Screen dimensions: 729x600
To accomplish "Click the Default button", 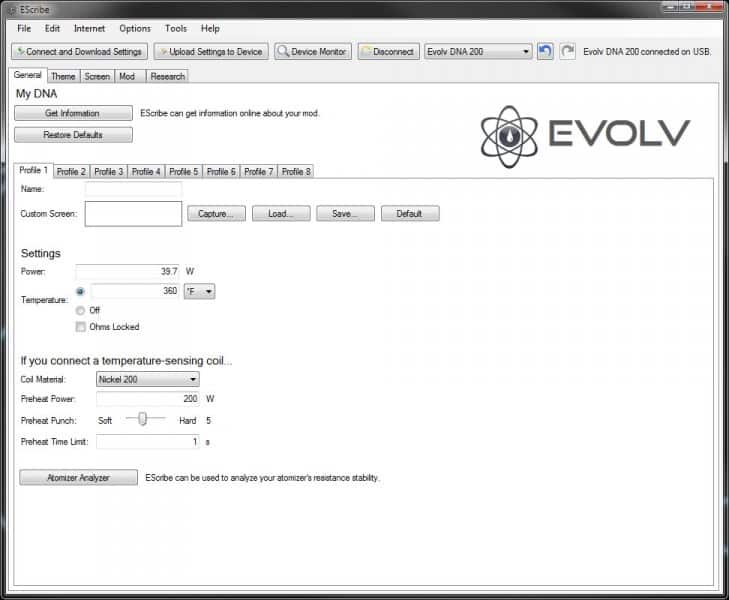I will tap(410, 214).
